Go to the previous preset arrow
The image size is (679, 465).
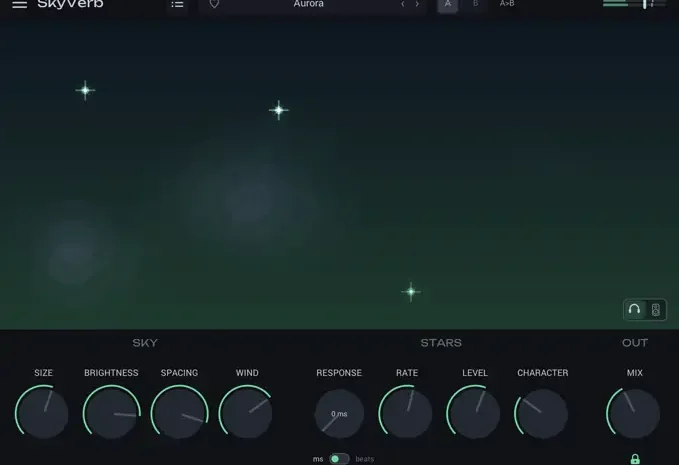click(x=403, y=4)
